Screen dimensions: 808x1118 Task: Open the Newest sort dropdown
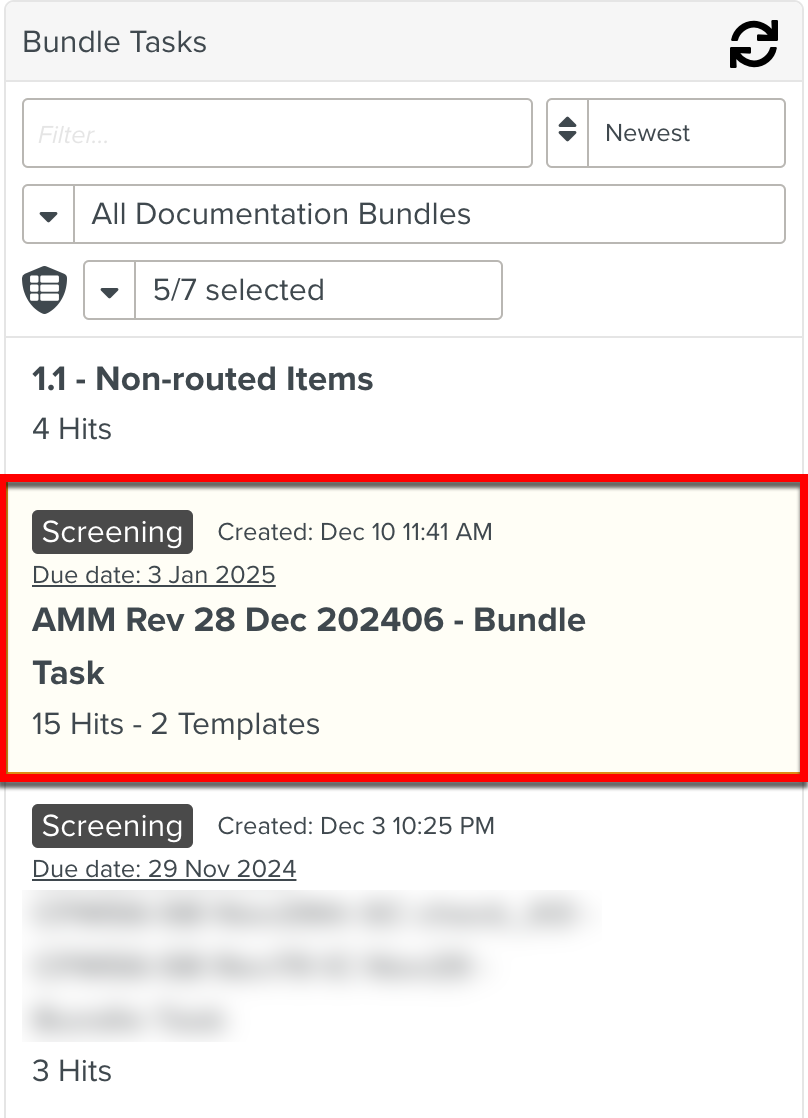(x=685, y=133)
